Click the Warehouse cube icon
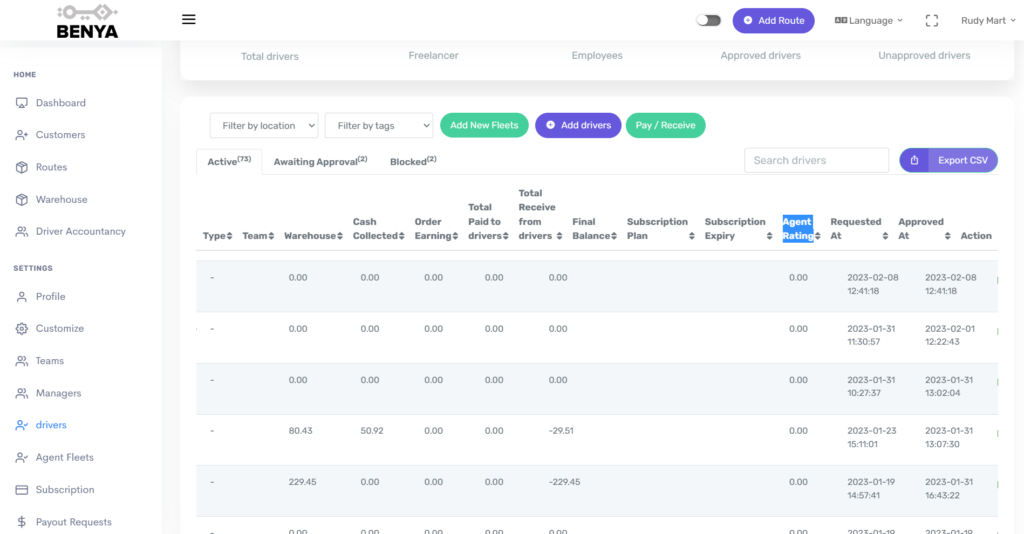 [22, 199]
